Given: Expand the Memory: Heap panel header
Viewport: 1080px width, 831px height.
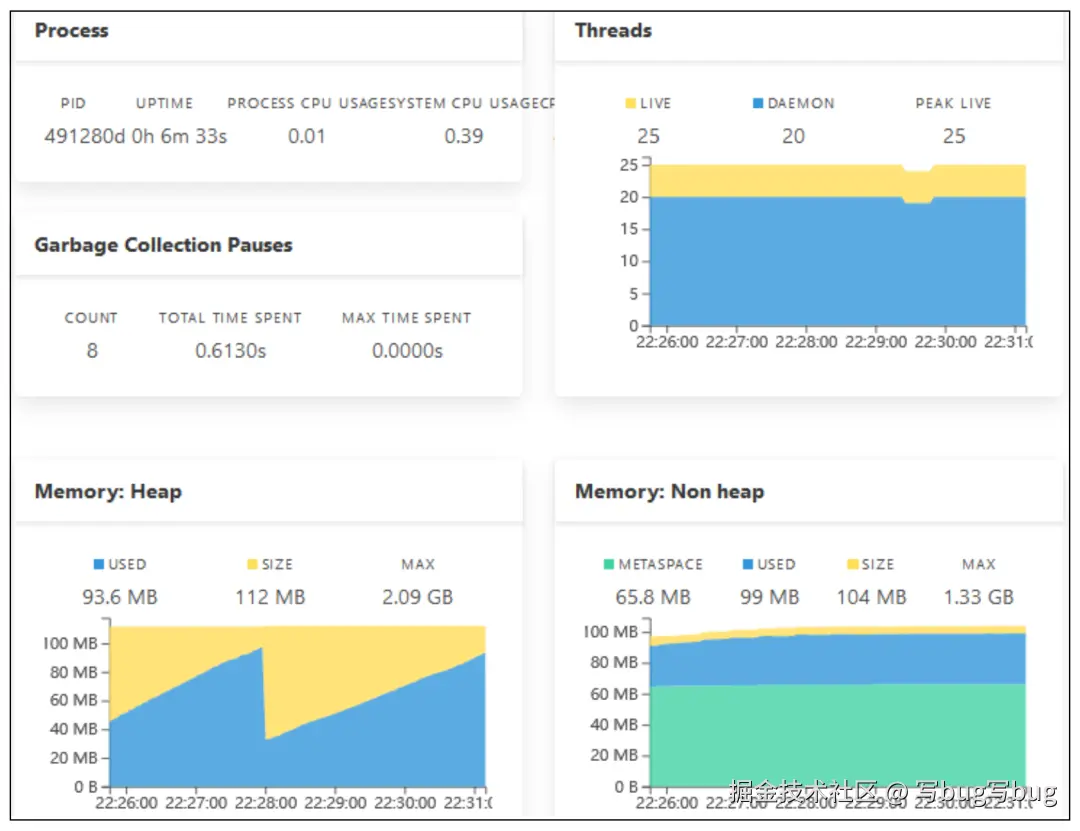Looking at the screenshot, I should (x=107, y=492).
